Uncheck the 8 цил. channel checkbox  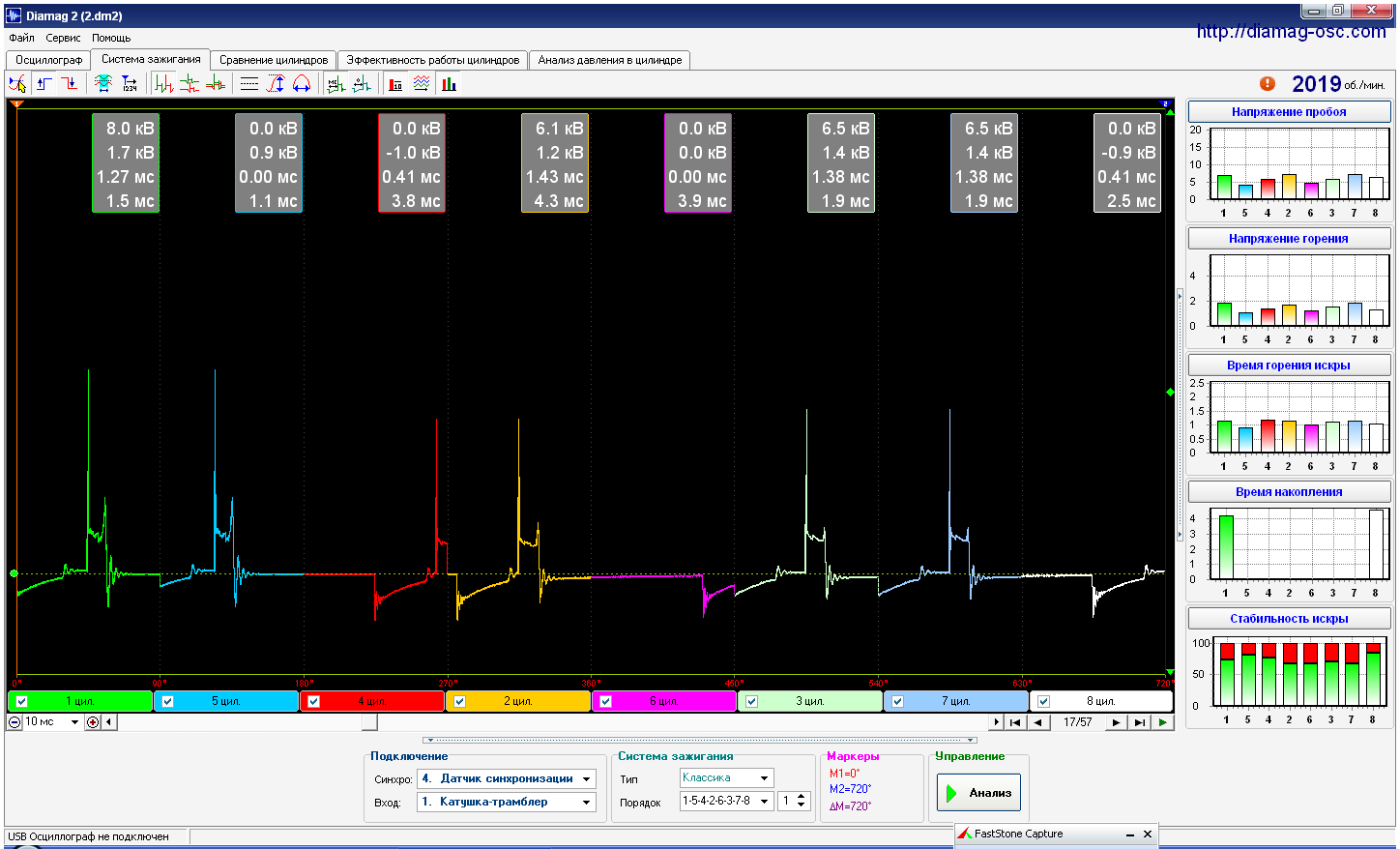1044,701
